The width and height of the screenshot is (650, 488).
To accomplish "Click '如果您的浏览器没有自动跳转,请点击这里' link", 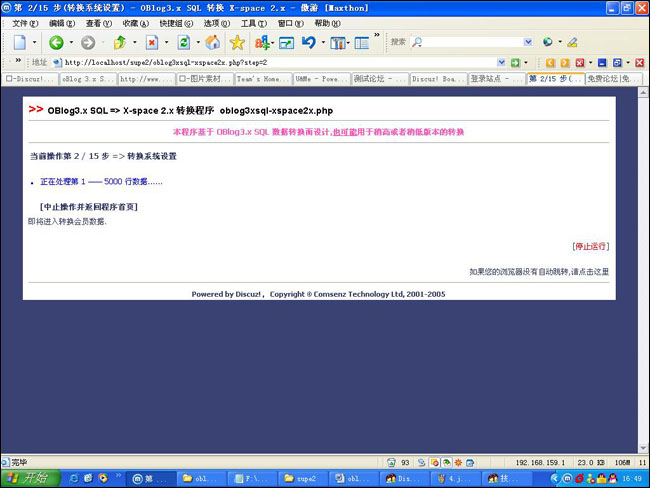I will click(x=539, y=272).
